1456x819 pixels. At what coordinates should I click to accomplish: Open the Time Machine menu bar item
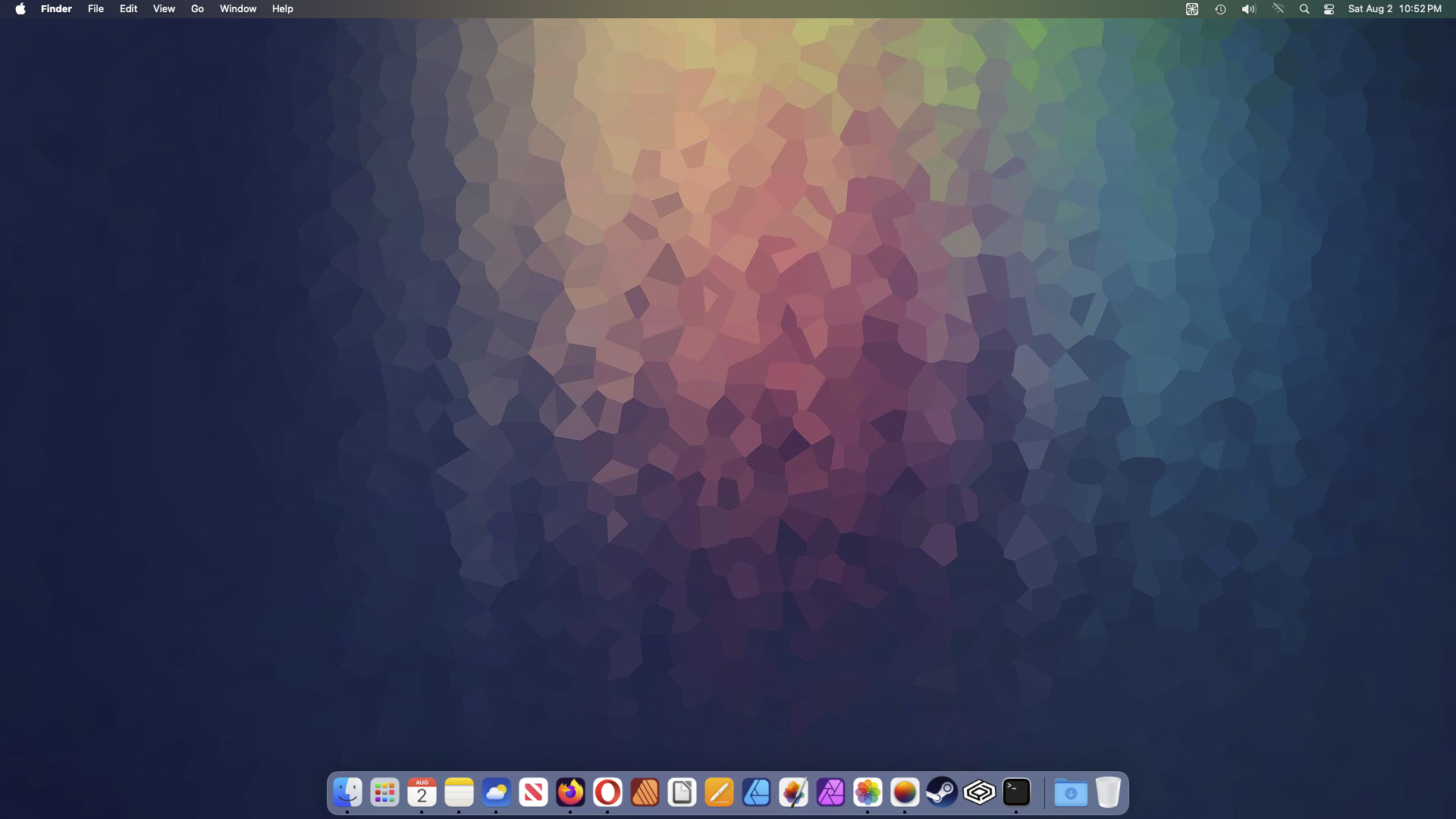pyautogui.click(x=1220, y=9)
